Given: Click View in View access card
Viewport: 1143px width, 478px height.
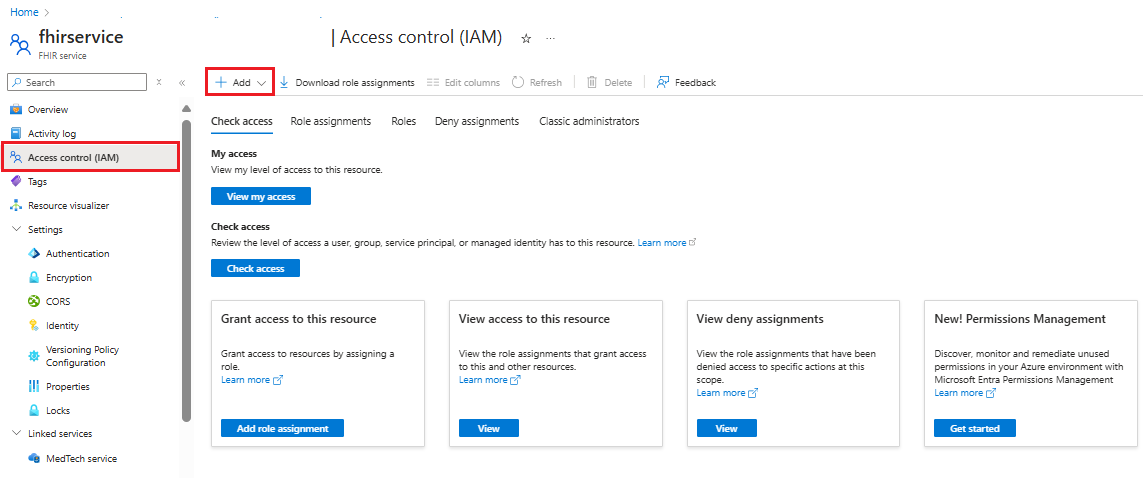Looking at the screenshot, I should (489, 428).
